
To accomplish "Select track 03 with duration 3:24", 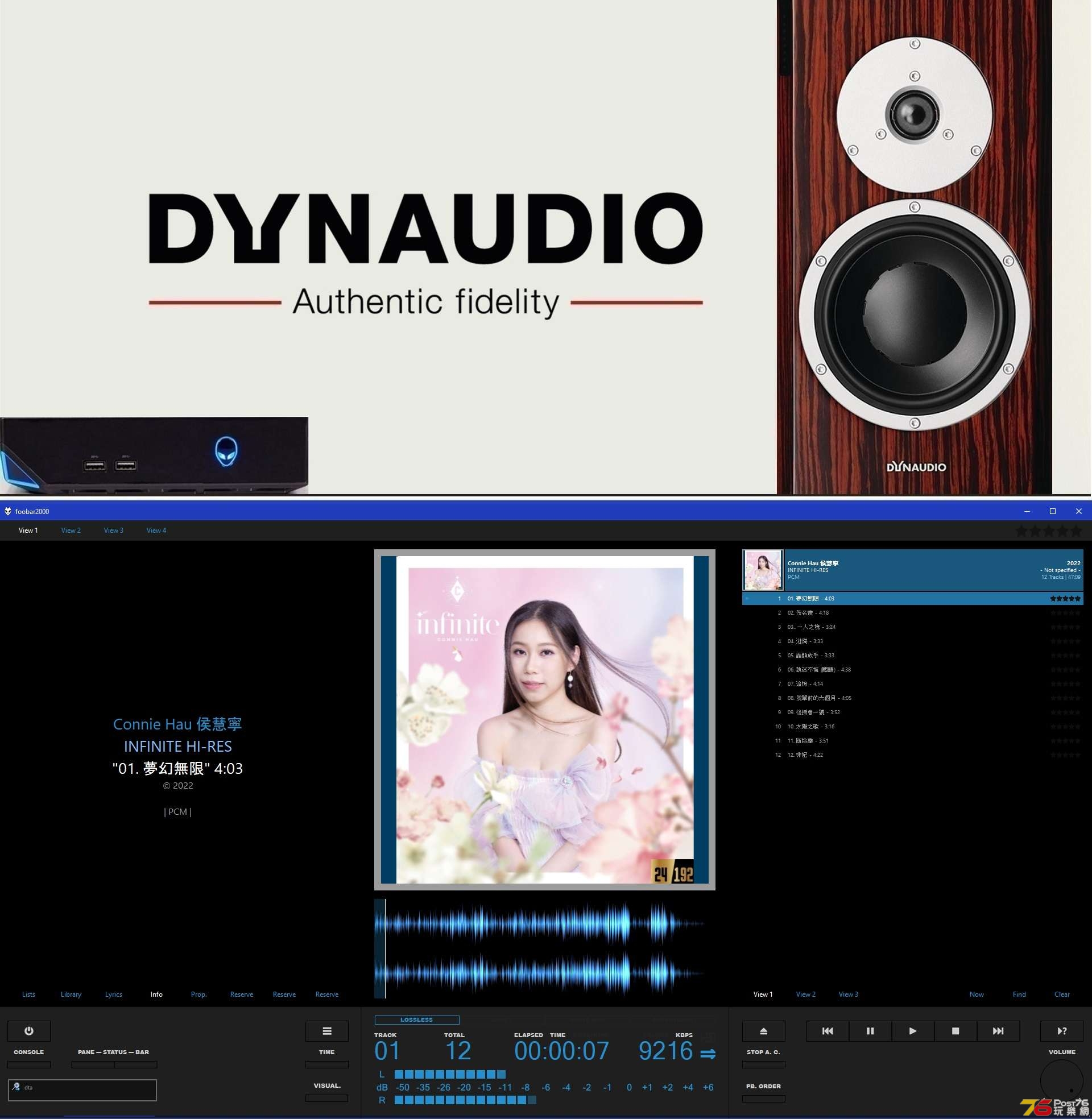I will click(x=912, y=627).
